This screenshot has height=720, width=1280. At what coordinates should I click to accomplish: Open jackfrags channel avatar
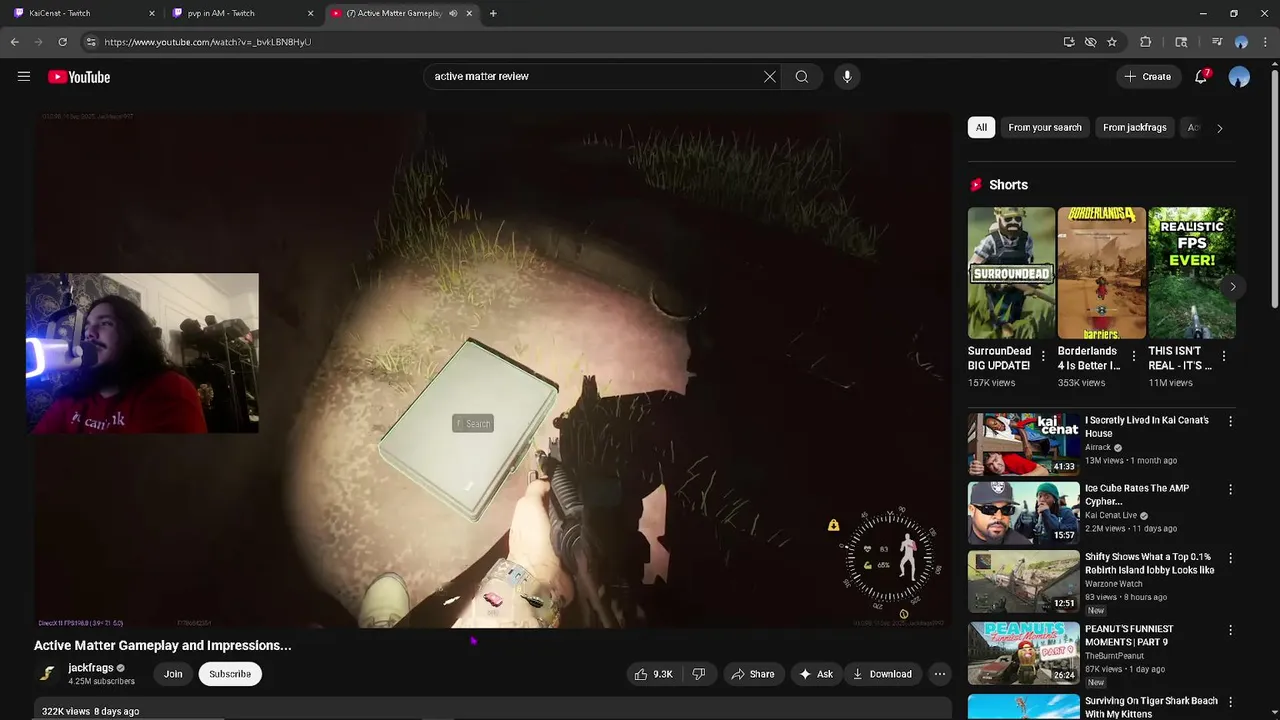pos(47,674)
